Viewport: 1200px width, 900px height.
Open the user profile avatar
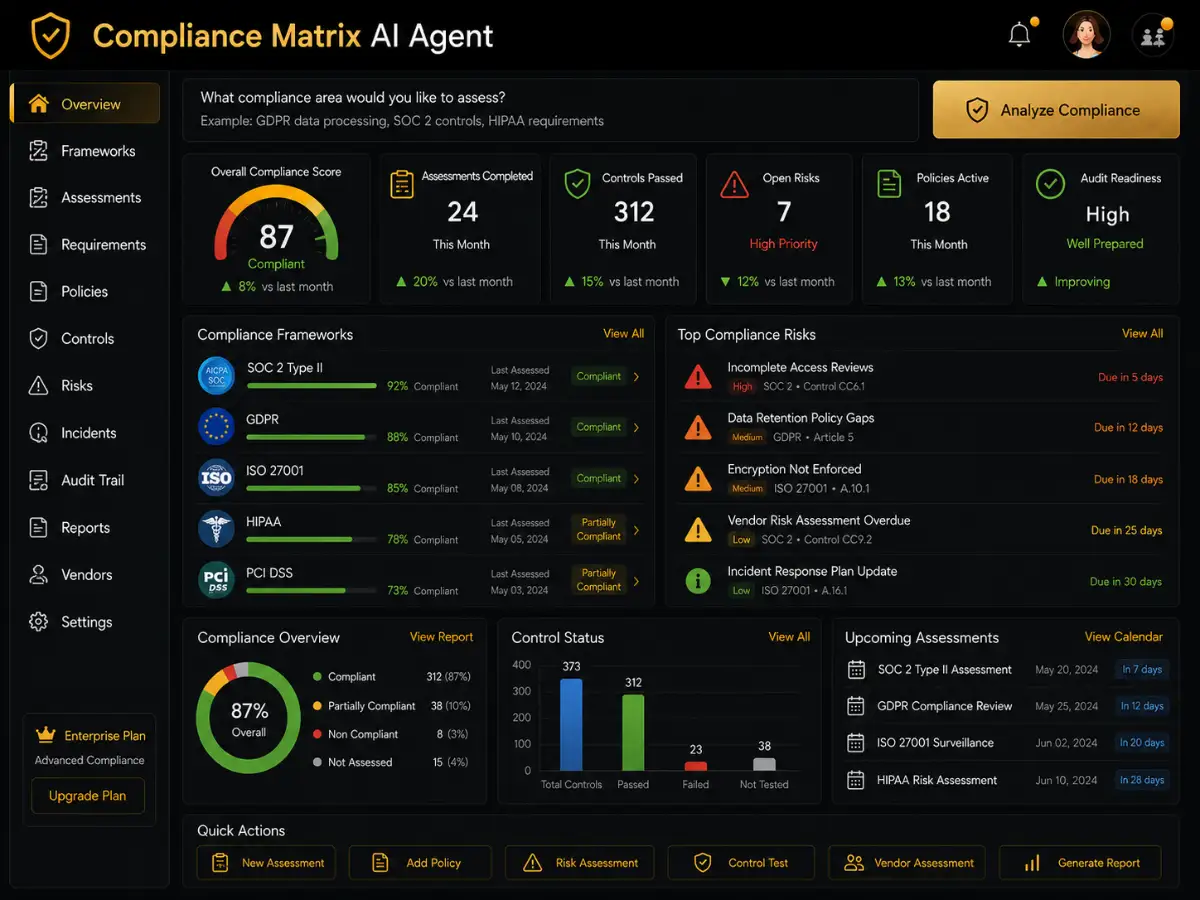pyautogui.click(x=1087, y=35)
